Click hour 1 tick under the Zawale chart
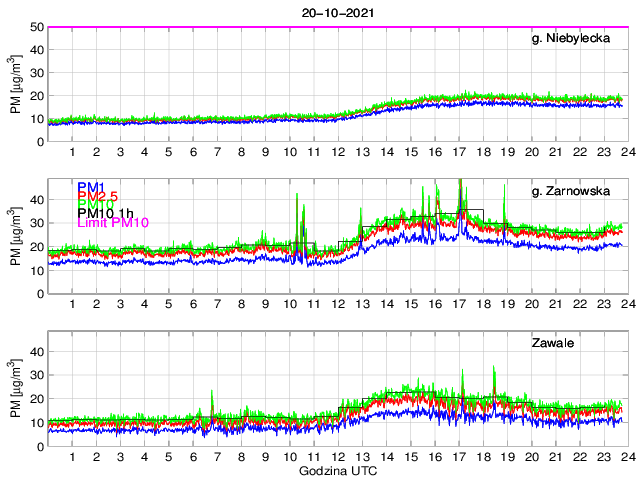 point(72,456)
